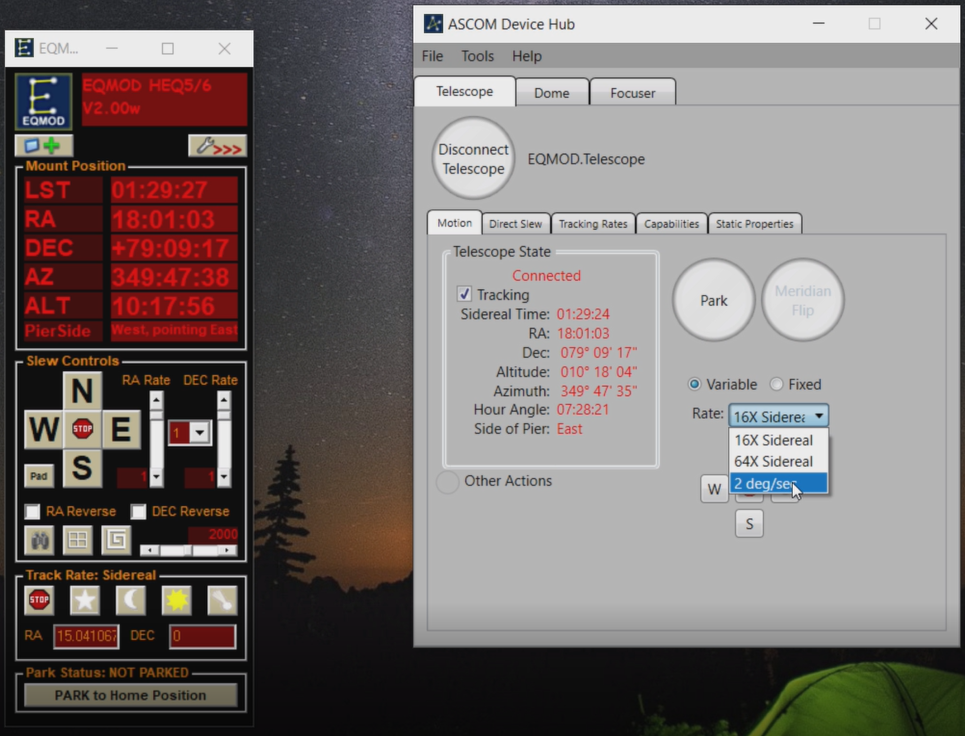Select the Fixed rate radio button
Viewport: 965px width, 736px height.
776,384
